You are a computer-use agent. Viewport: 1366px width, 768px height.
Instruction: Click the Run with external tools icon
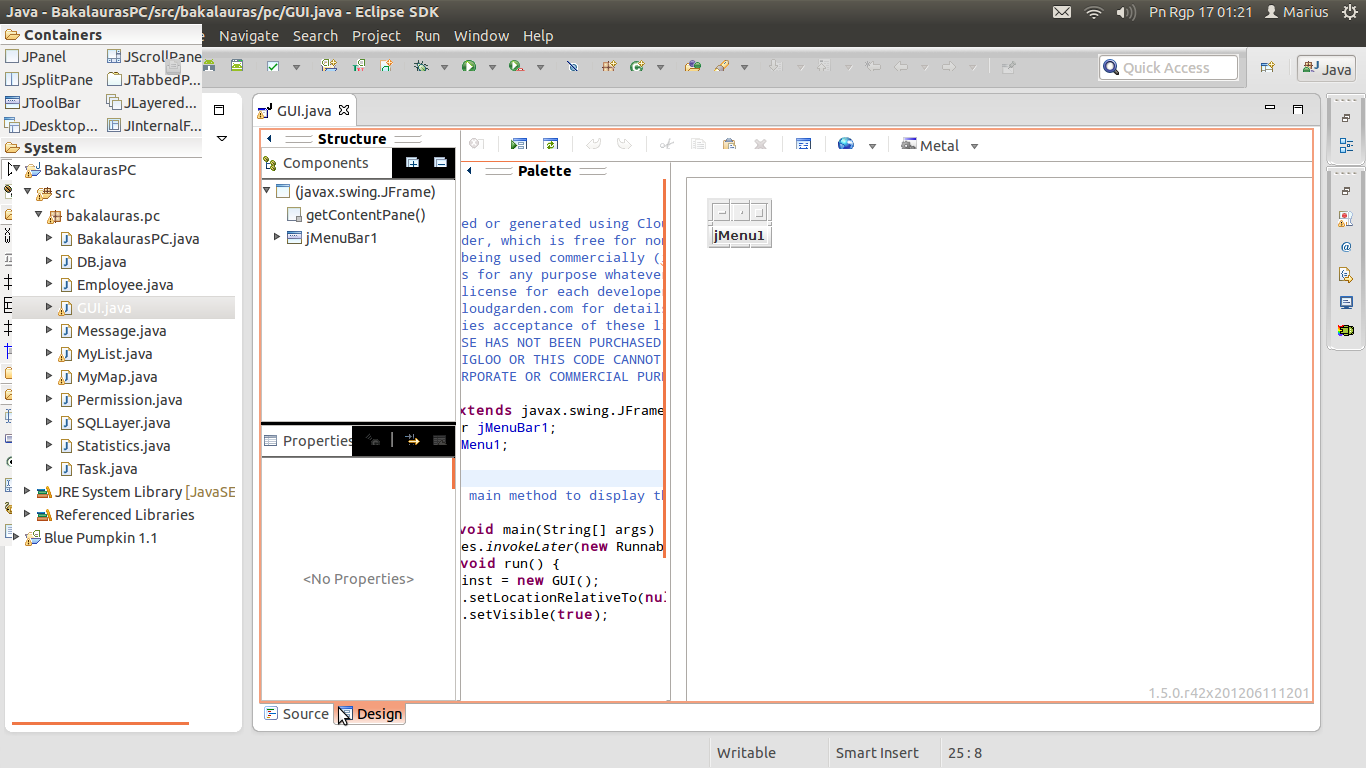click(516, 66)
